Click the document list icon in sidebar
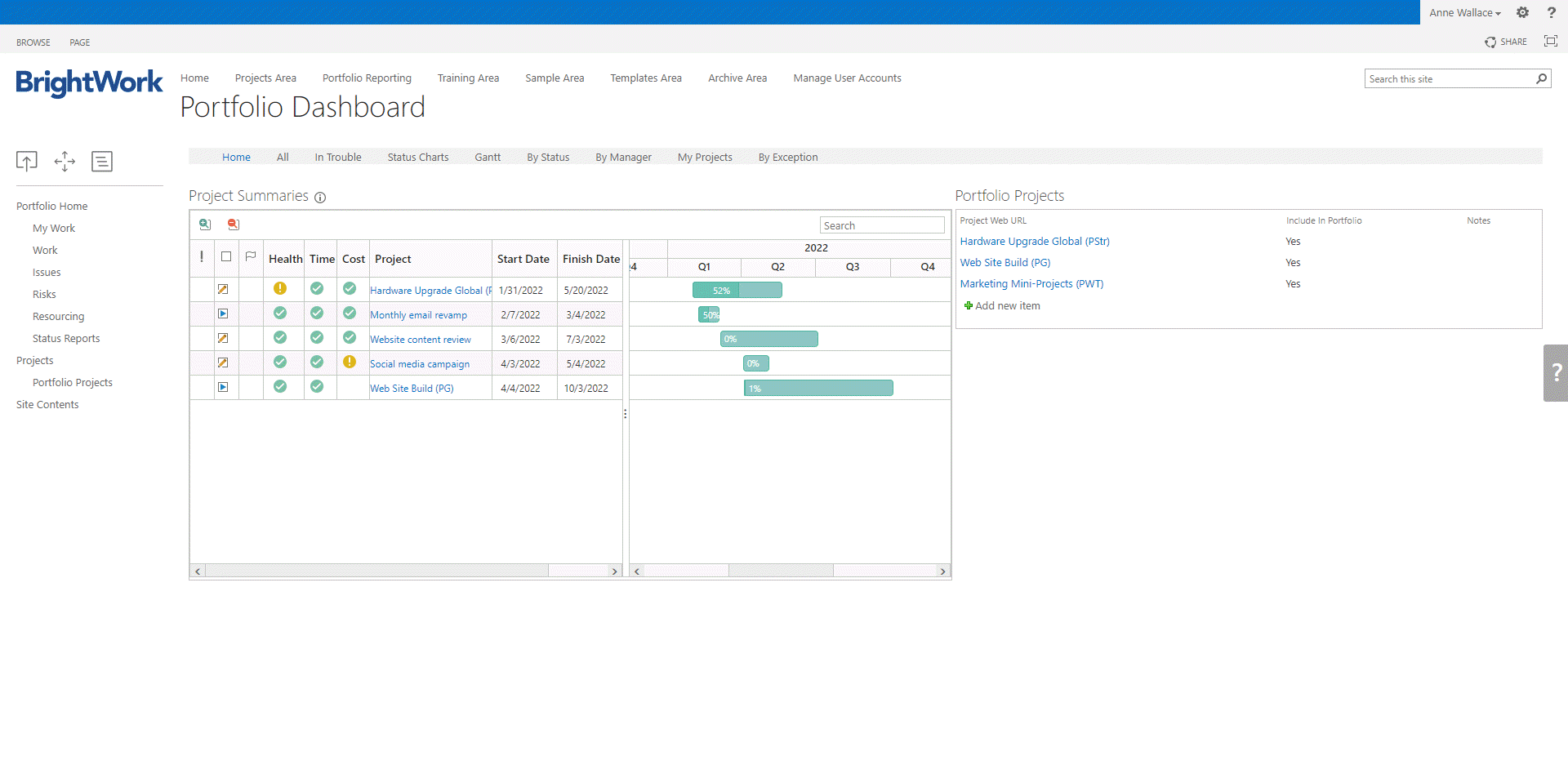1568x765 pixels. click(x=102, y=161)
